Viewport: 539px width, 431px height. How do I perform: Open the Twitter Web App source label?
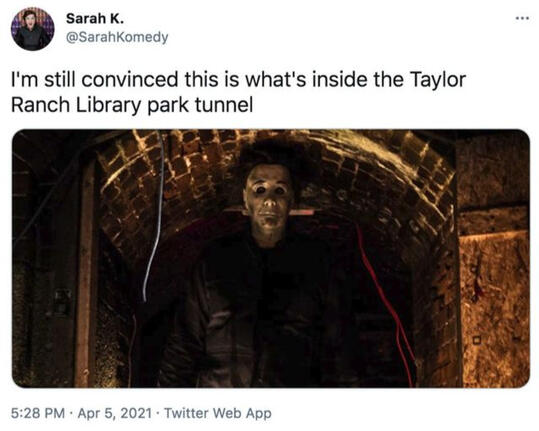pos(218,413)
